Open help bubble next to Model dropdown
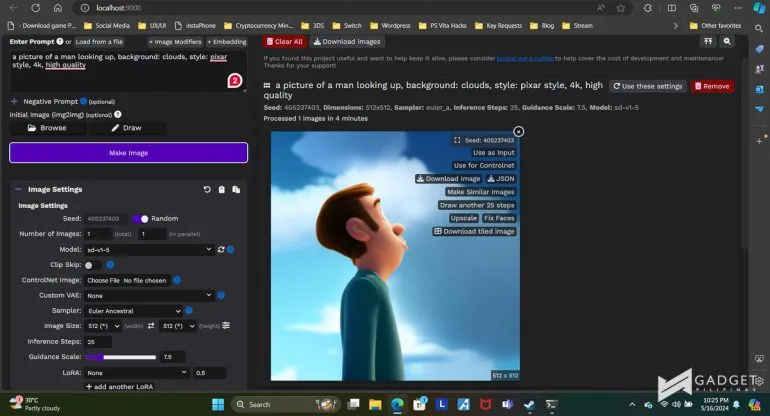770x416 pixels. [230, 250]
